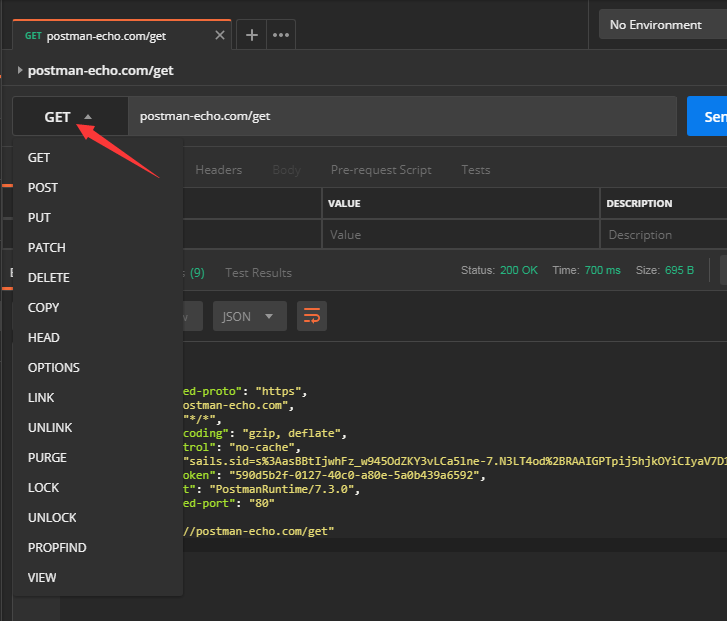
Task: Click the "PostmanRuntime/7.3.0" response value
Action: [x=281, y=489]
